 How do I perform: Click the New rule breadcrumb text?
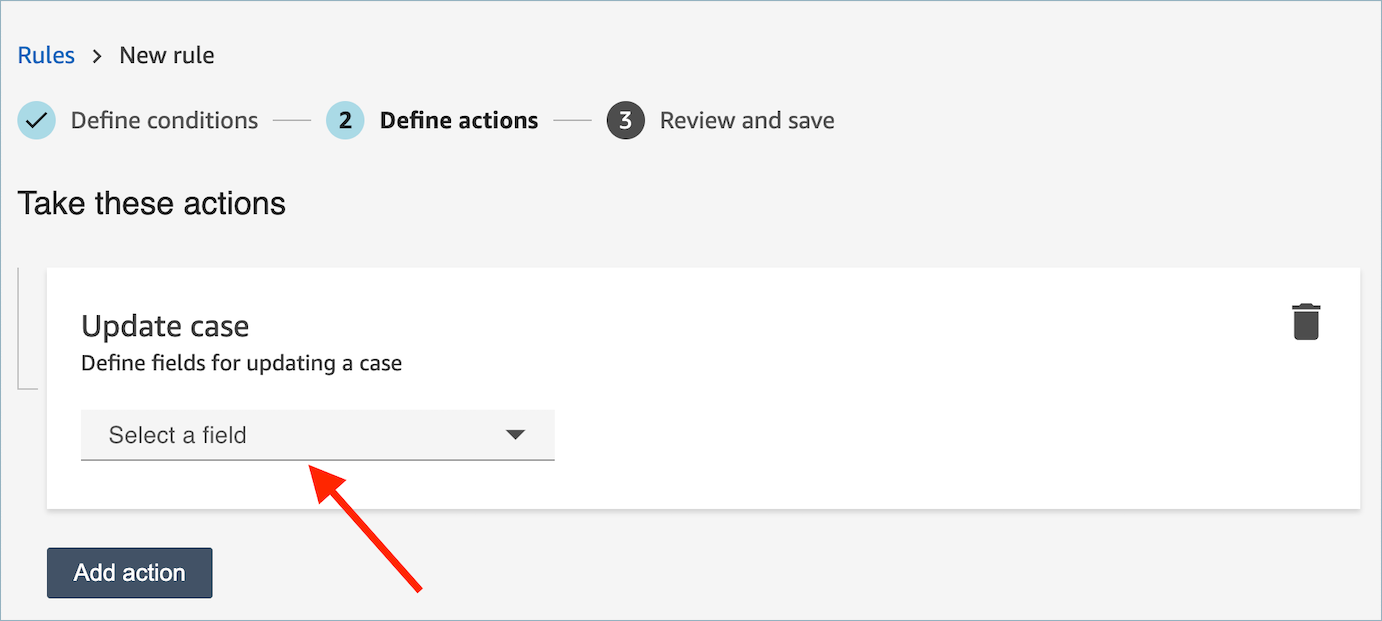click(166, 55)
